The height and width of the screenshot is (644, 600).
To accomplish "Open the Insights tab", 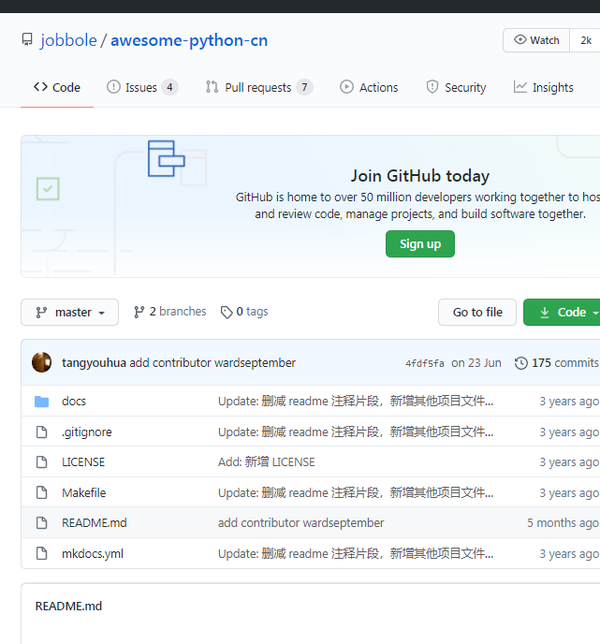I will [x=543, y=87].
